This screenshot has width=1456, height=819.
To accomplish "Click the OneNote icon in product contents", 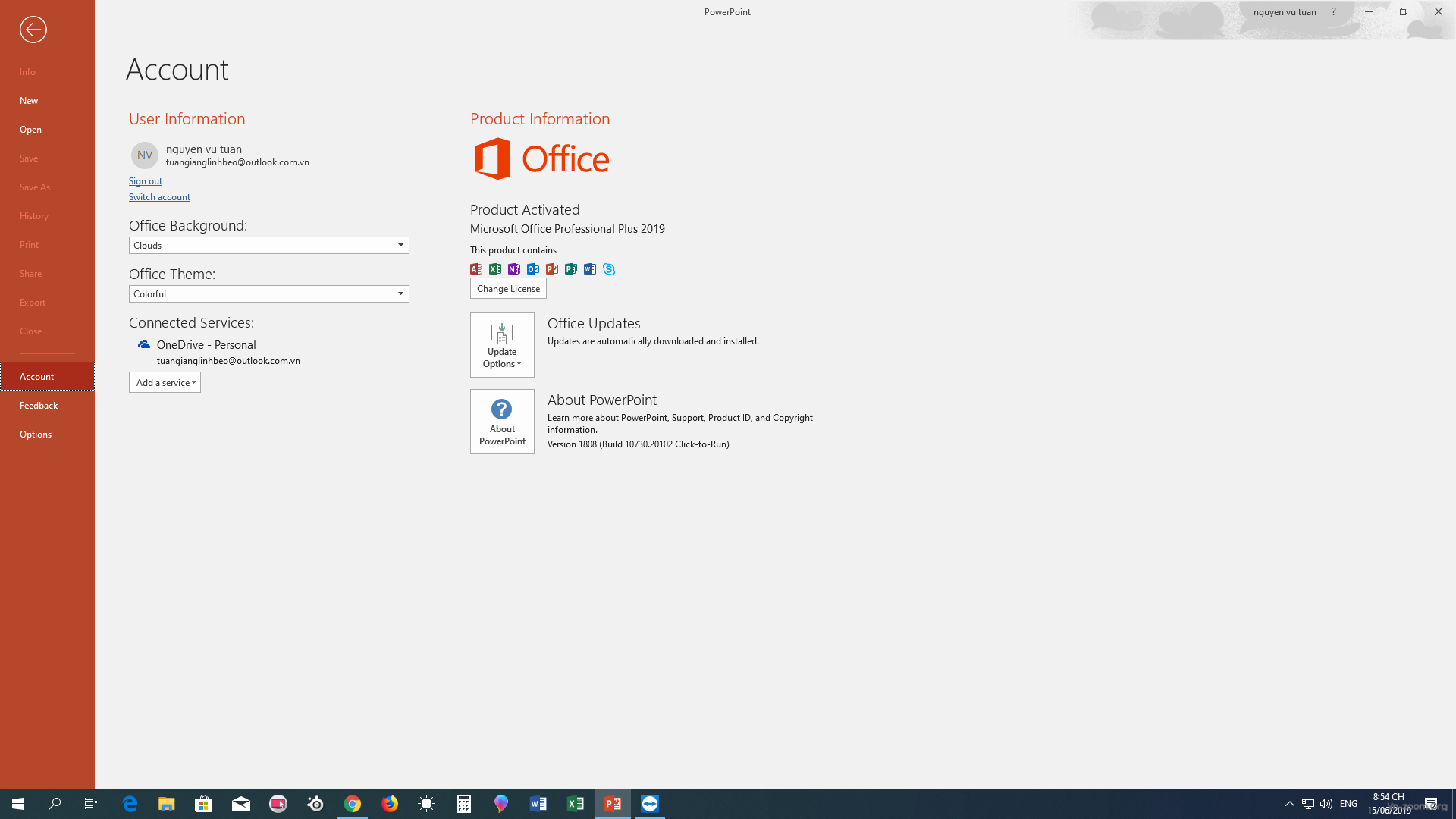I will click(x=514, y=269).
